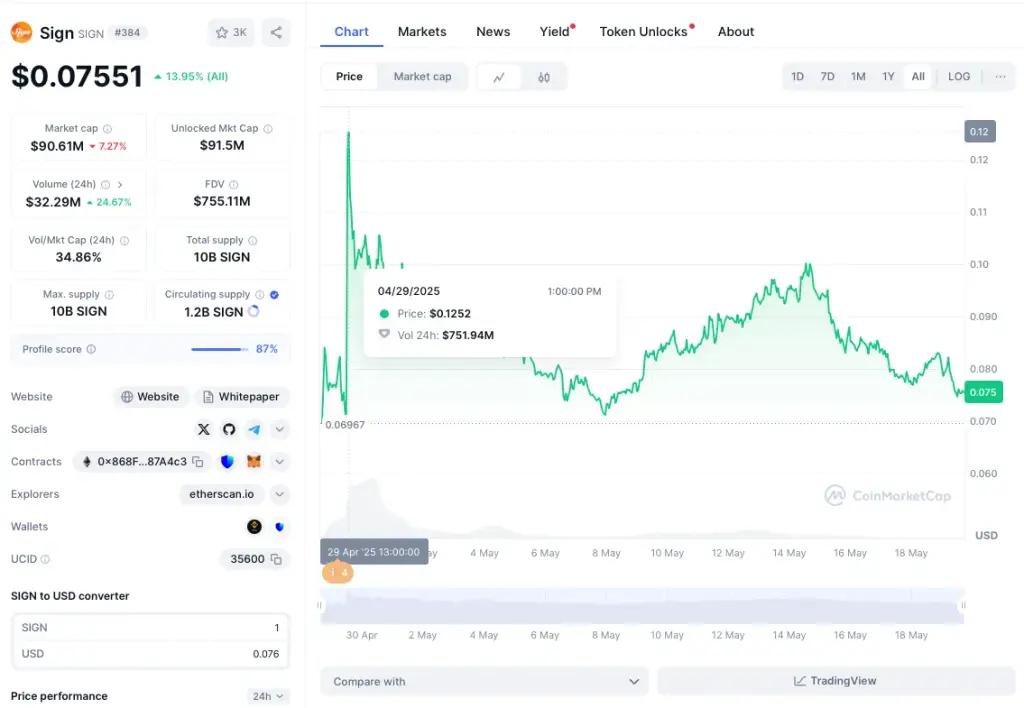Set chart range to 1M
Viewport: 1024px width, 708px height.
click(x=858, y=76)
